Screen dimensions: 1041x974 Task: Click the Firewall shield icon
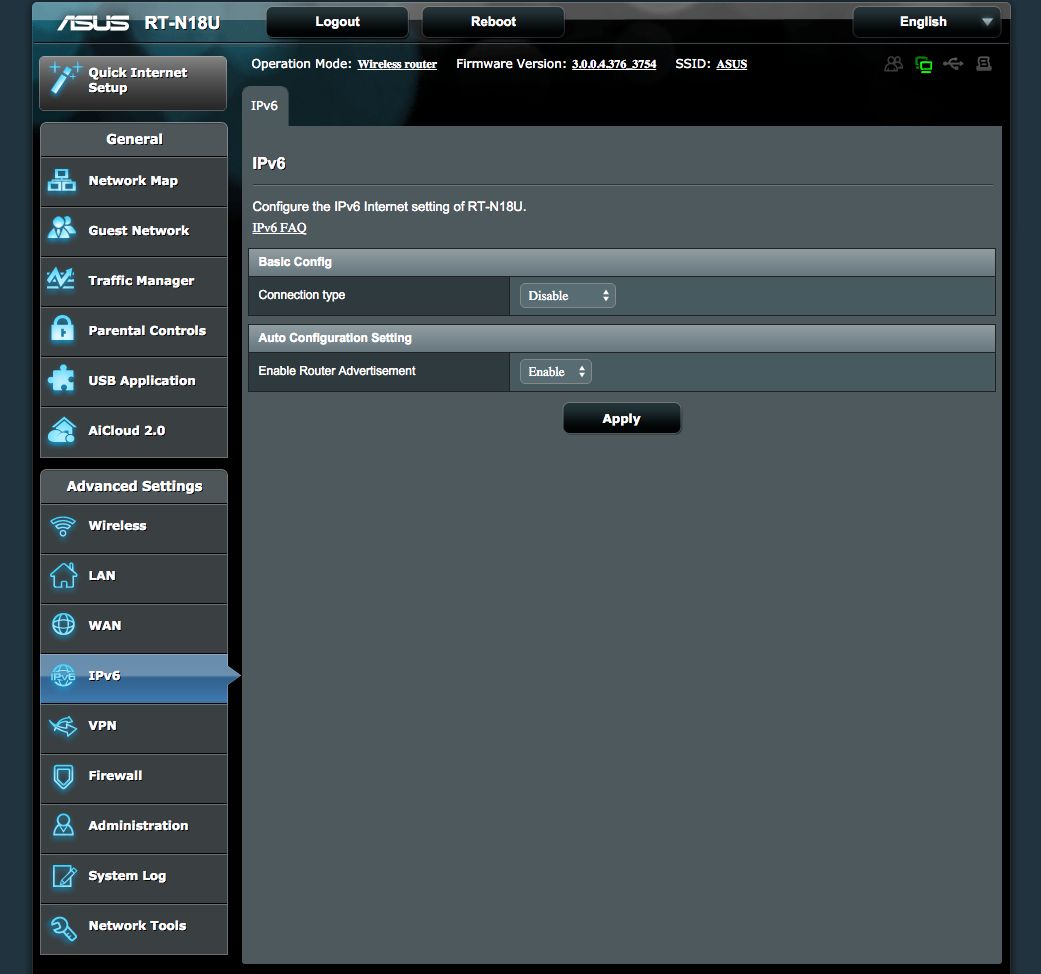point(64,775)
